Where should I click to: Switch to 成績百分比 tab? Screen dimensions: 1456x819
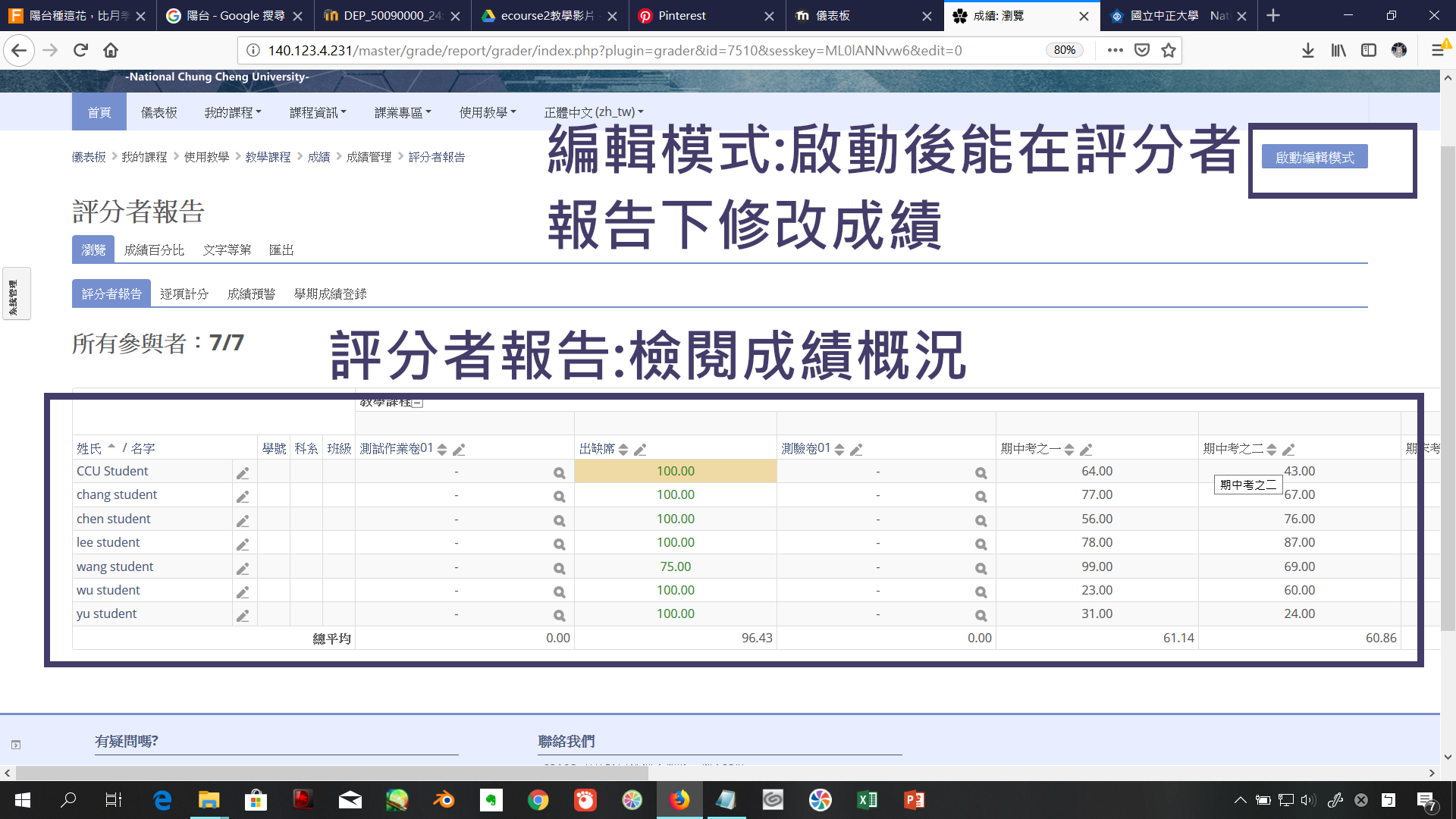(154, 249)
